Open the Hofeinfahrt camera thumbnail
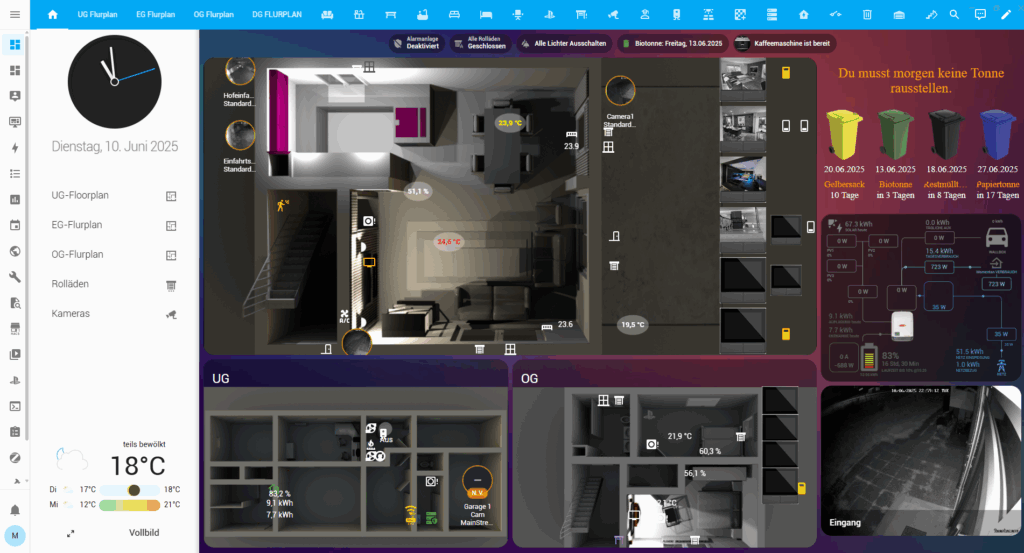The width and height of the screenshot is (1024, 553). pos(240,71)
